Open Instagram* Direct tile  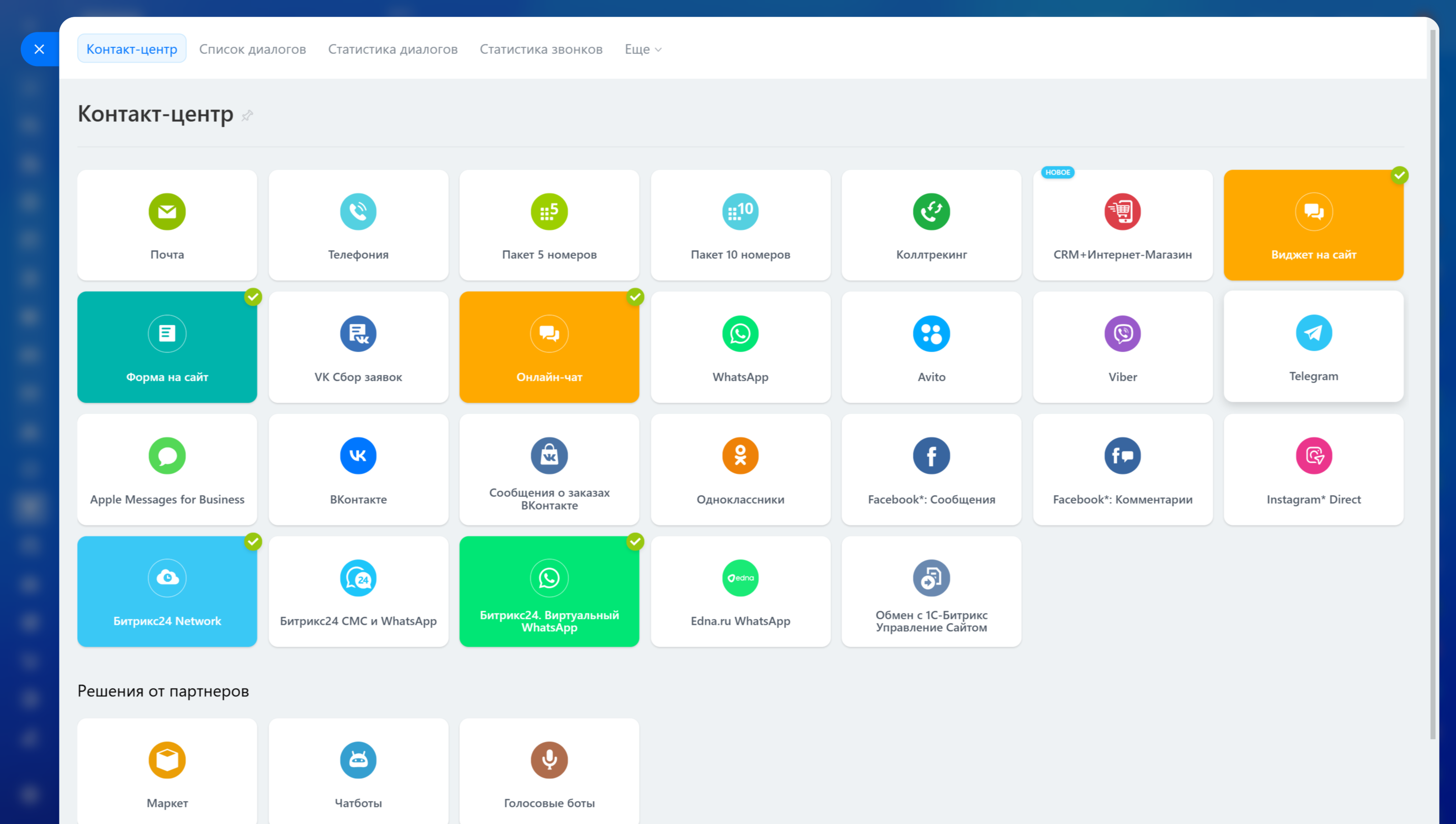(1314, 469)
